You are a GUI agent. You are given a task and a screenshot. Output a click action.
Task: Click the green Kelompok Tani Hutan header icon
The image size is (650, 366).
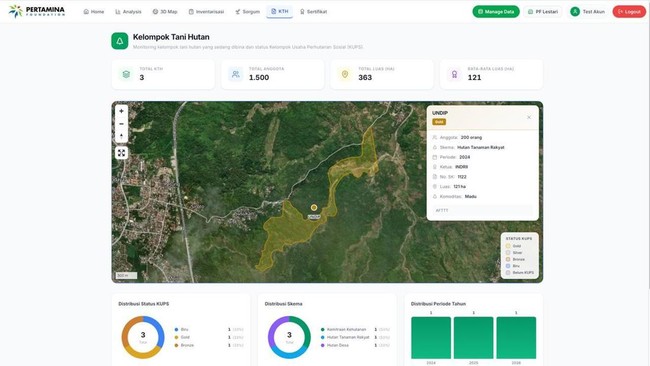pyautogui.click(x=120, y=41)
